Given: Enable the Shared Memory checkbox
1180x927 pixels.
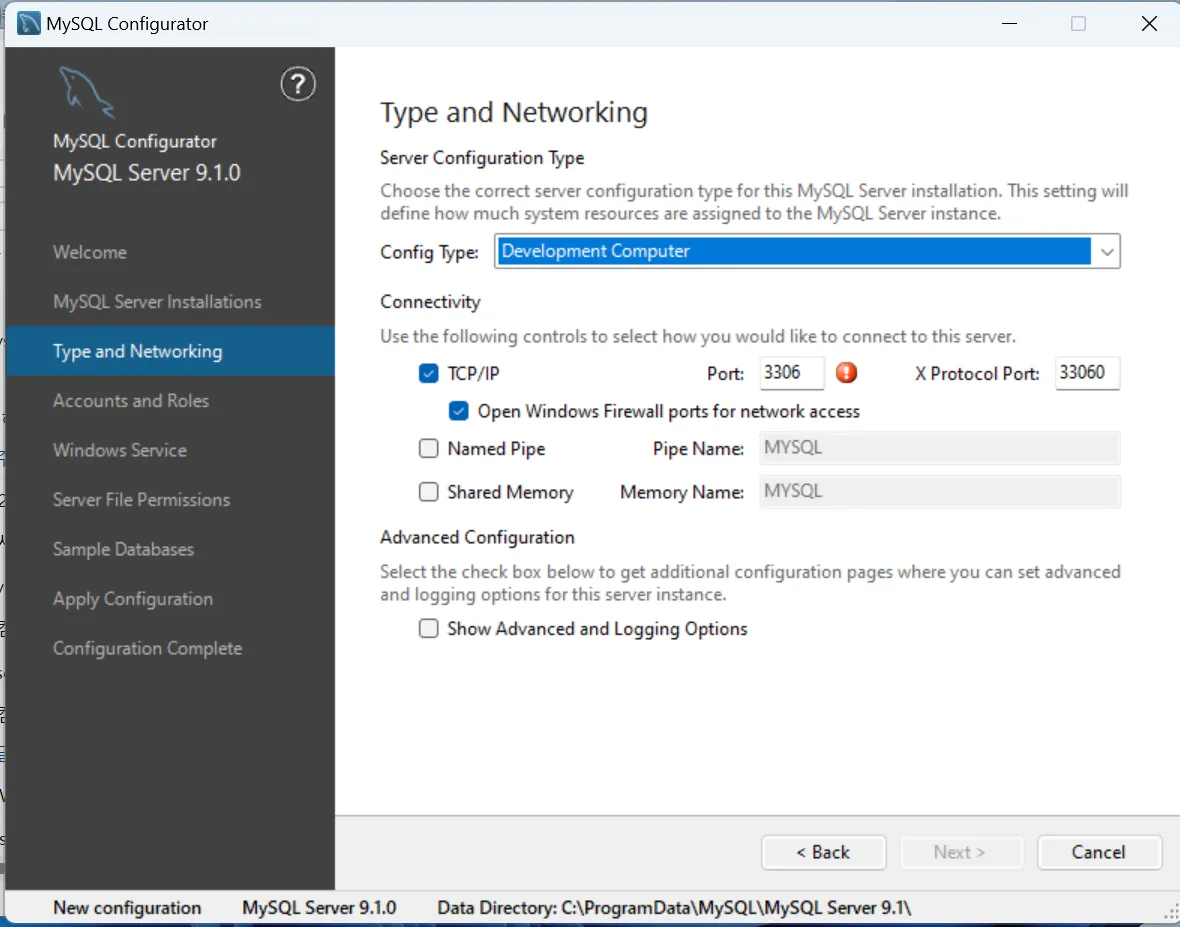Looking at the screenshot, I should click(x=428, y=491).
